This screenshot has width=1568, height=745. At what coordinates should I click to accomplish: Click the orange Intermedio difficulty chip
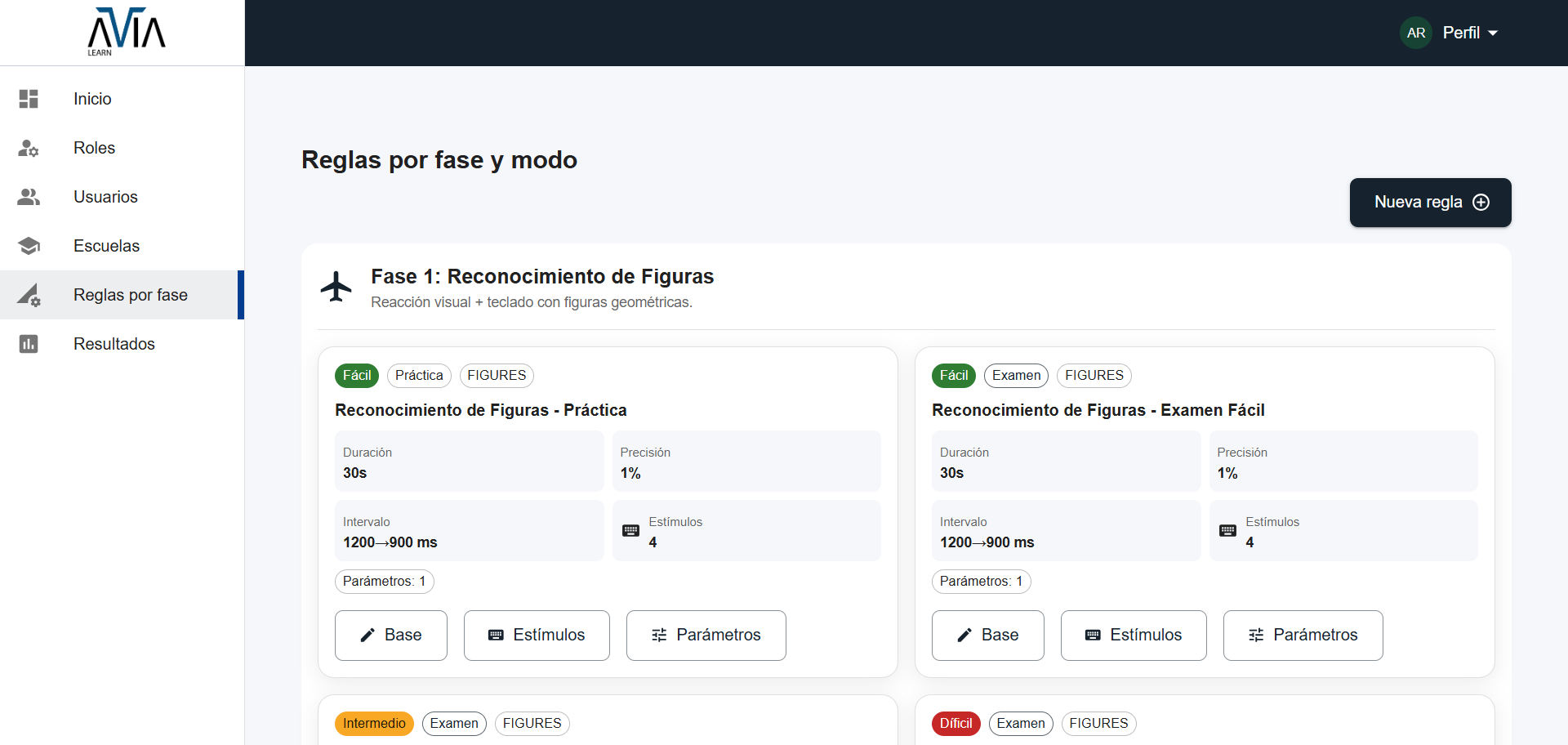click(x=374, y=724)
